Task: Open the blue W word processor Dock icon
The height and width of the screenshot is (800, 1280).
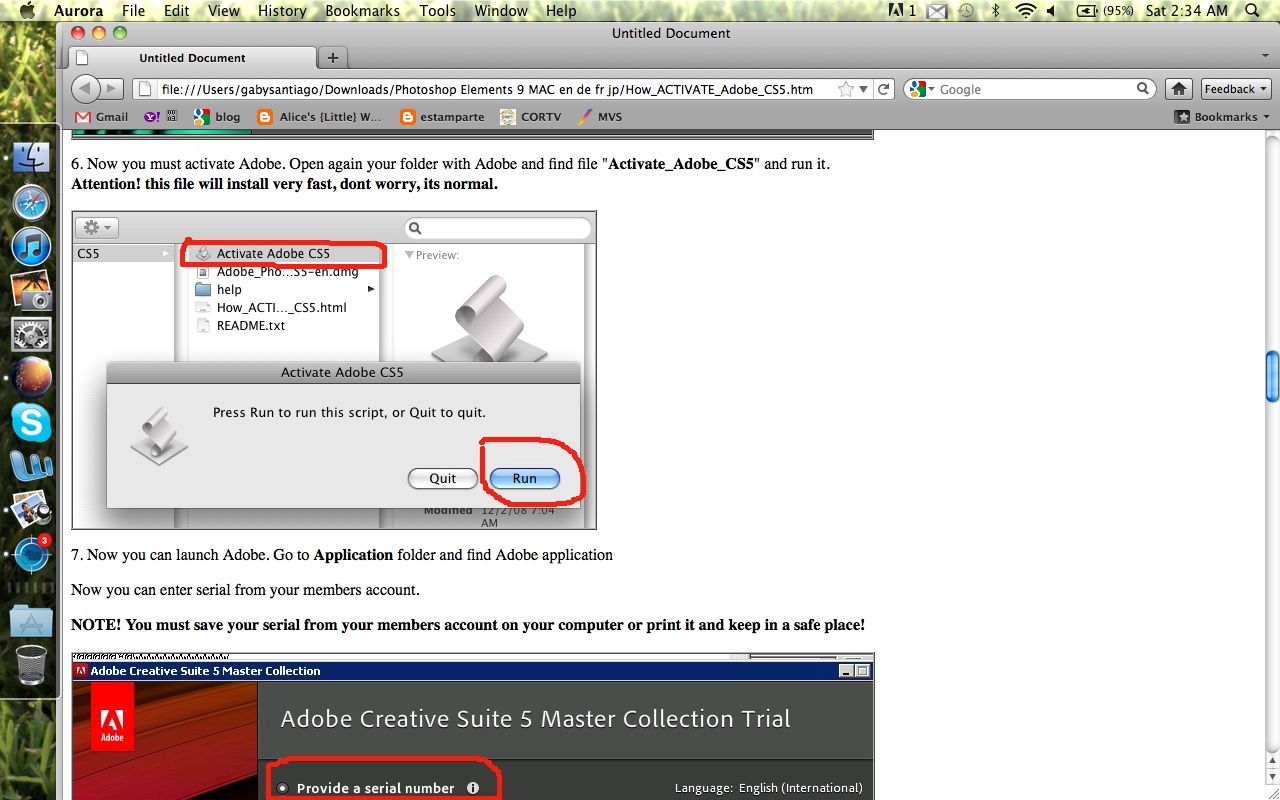Action: click(31, 466)
